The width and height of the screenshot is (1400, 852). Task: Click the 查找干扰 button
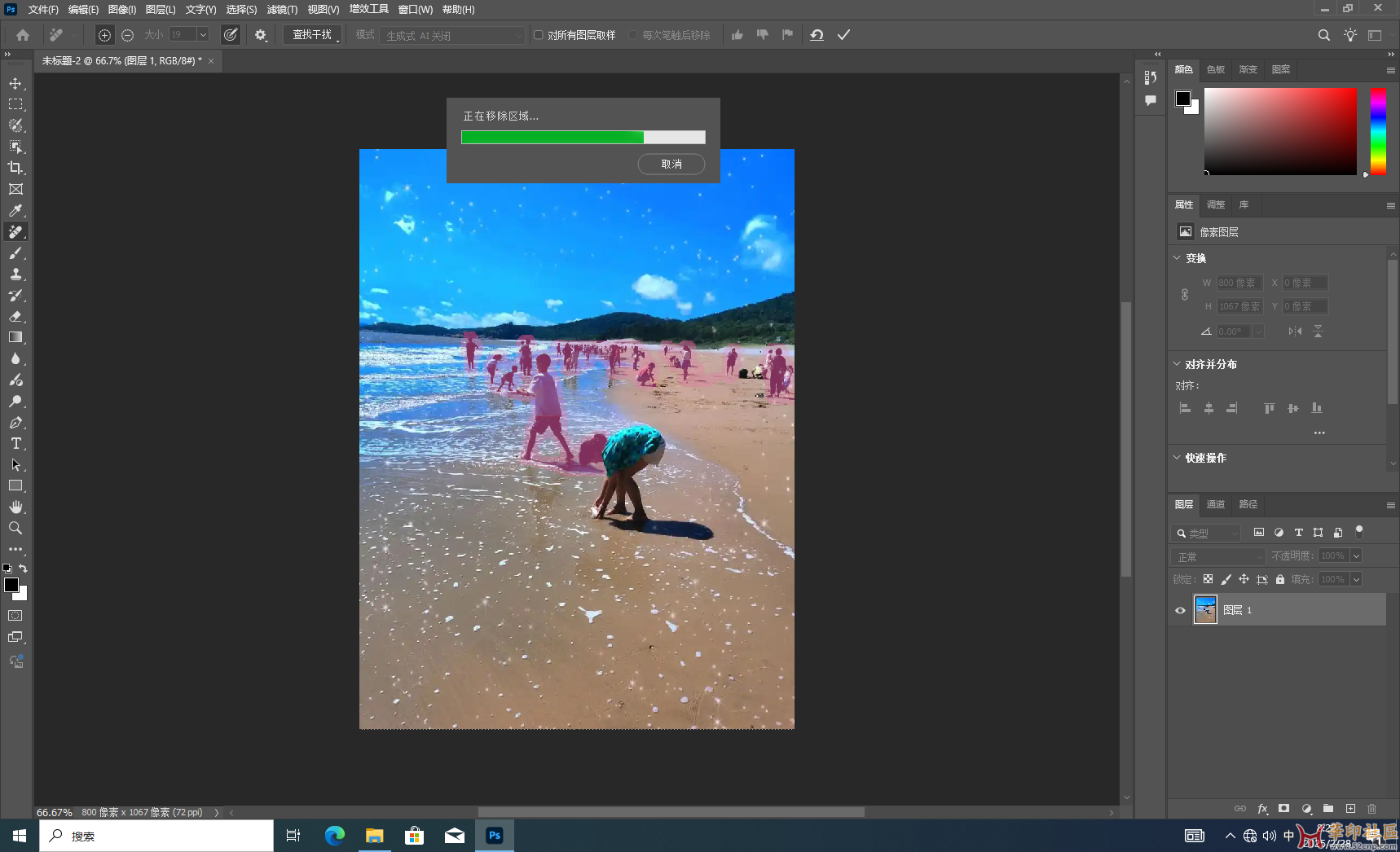click(312, 35)
